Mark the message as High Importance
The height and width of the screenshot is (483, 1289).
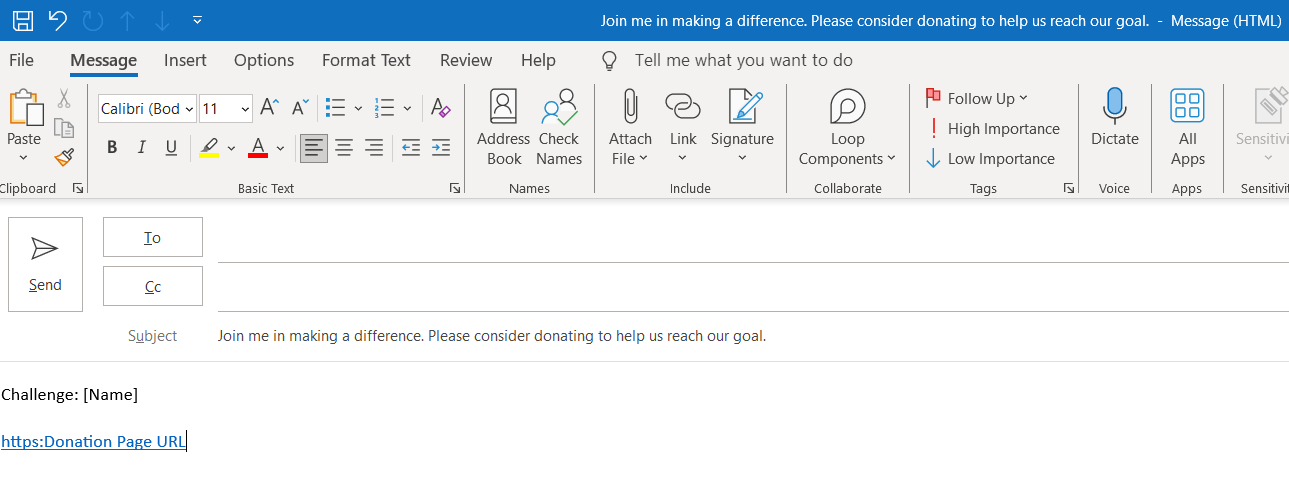(992, 129)
